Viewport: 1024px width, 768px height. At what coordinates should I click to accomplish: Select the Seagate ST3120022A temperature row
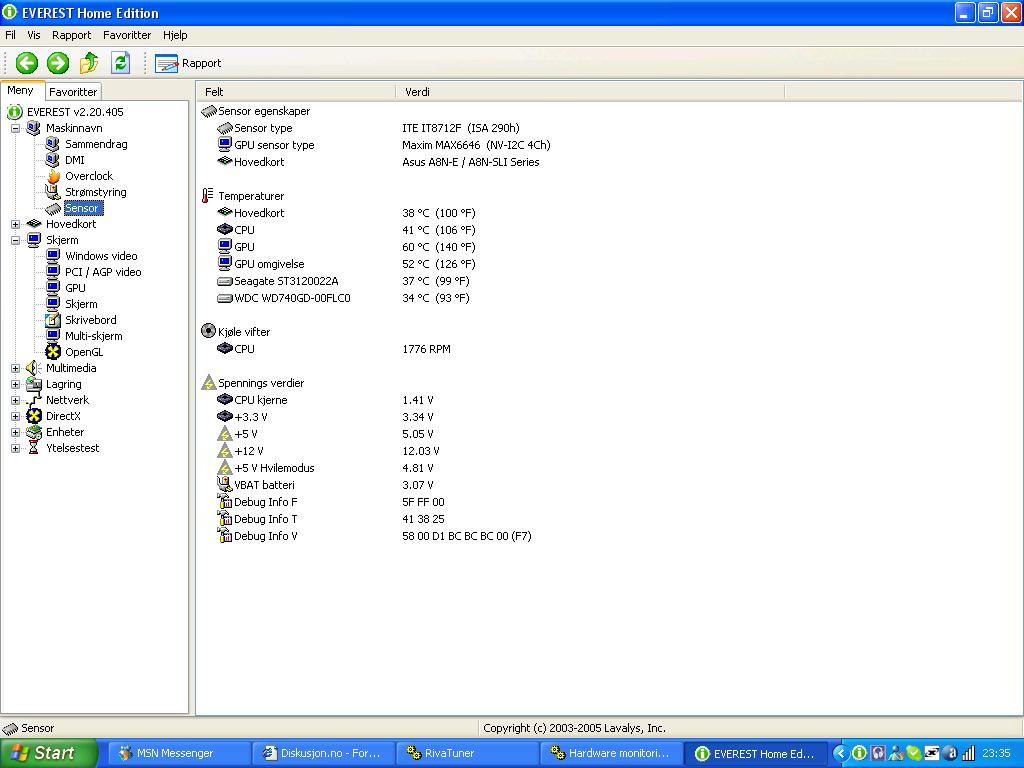(x=343, y=281)
